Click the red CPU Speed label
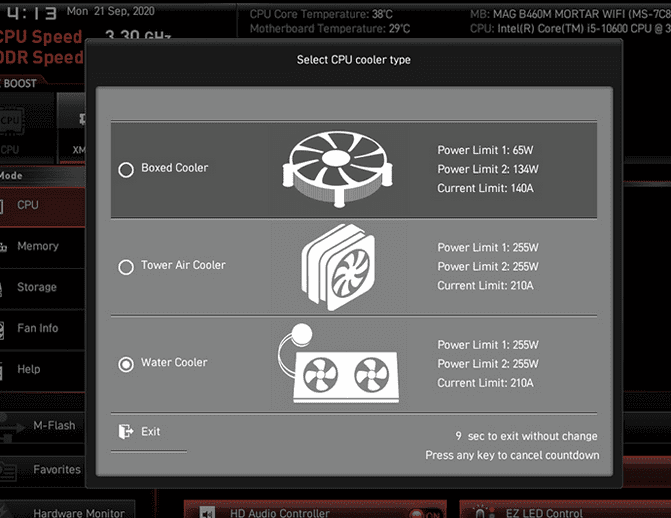The width and height of the screenshot is (671, 518). [41, 37]
